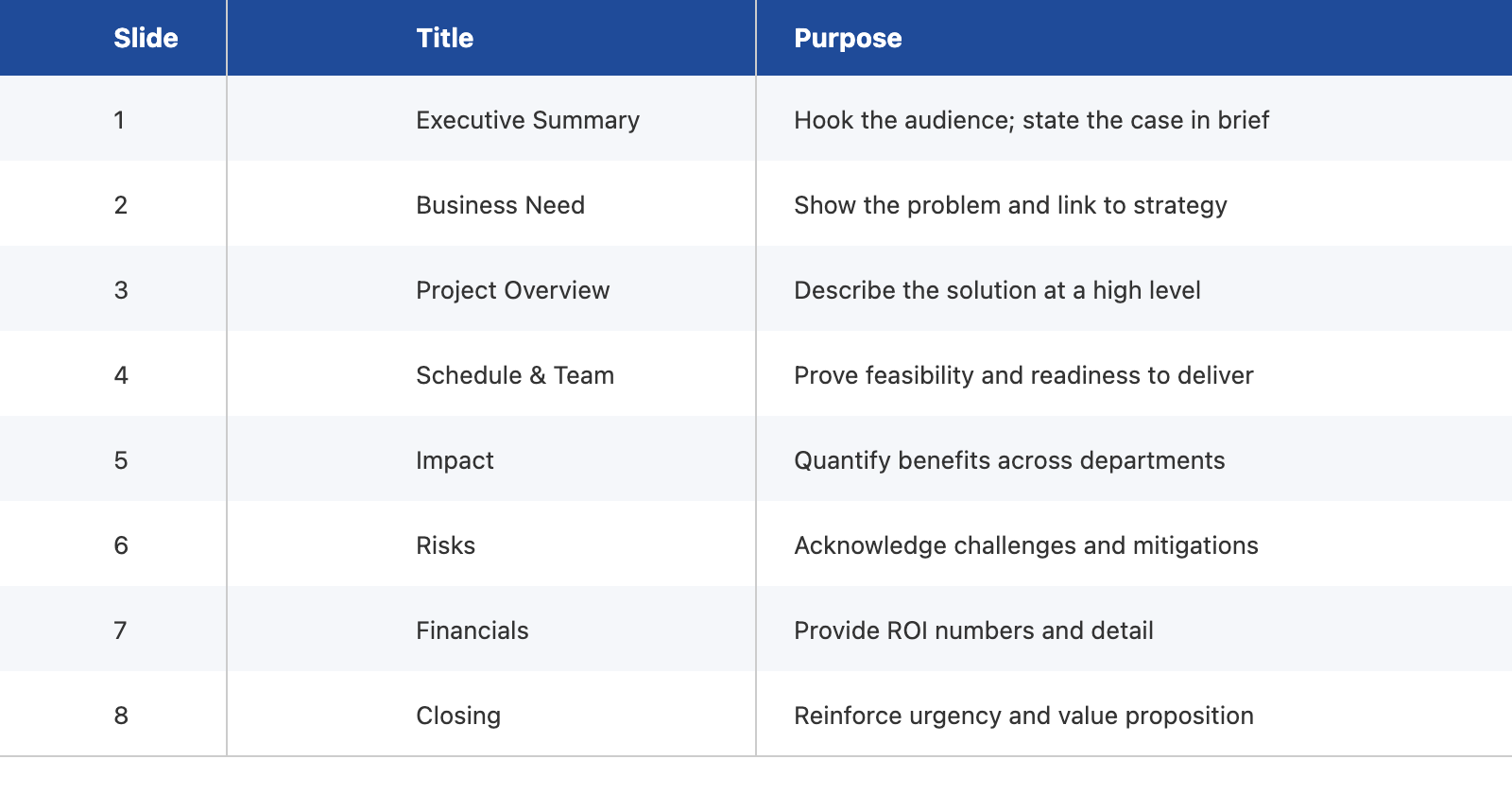Screen dimensions: 1512x794
Task: Select slide number 8 cell
Action: (121, 716)
